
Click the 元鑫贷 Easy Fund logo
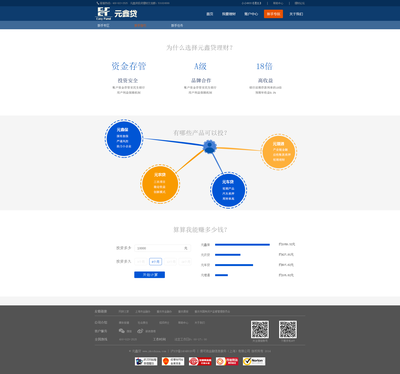point(116,13)
